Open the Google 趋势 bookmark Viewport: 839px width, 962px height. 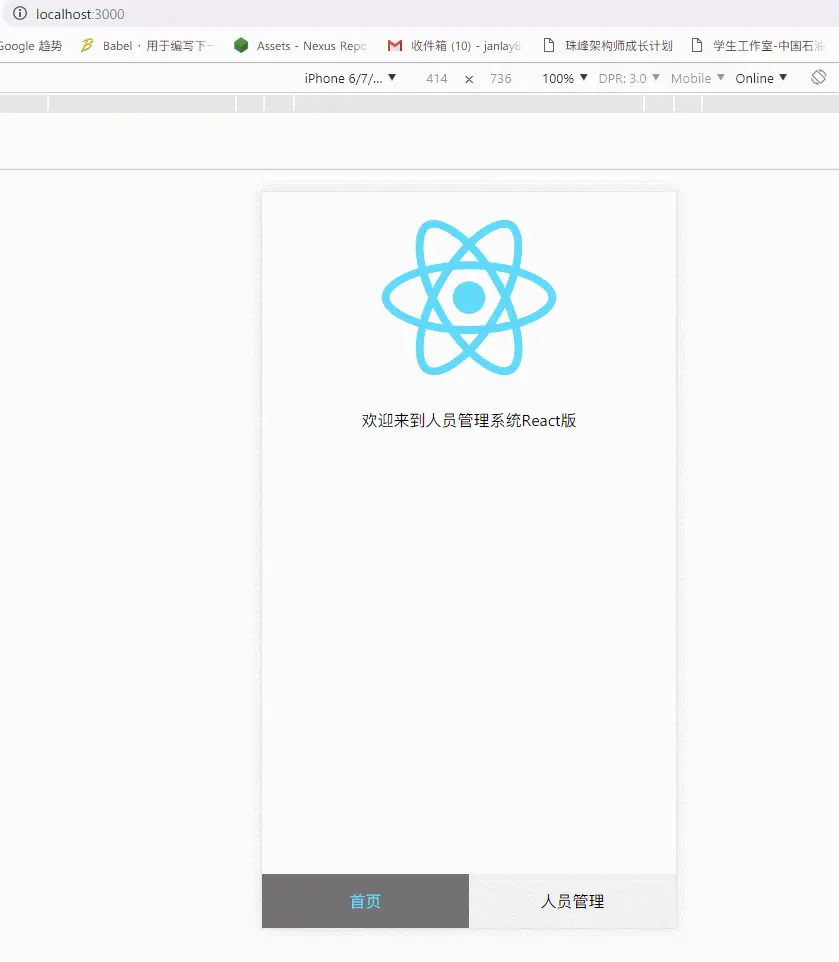31,46
